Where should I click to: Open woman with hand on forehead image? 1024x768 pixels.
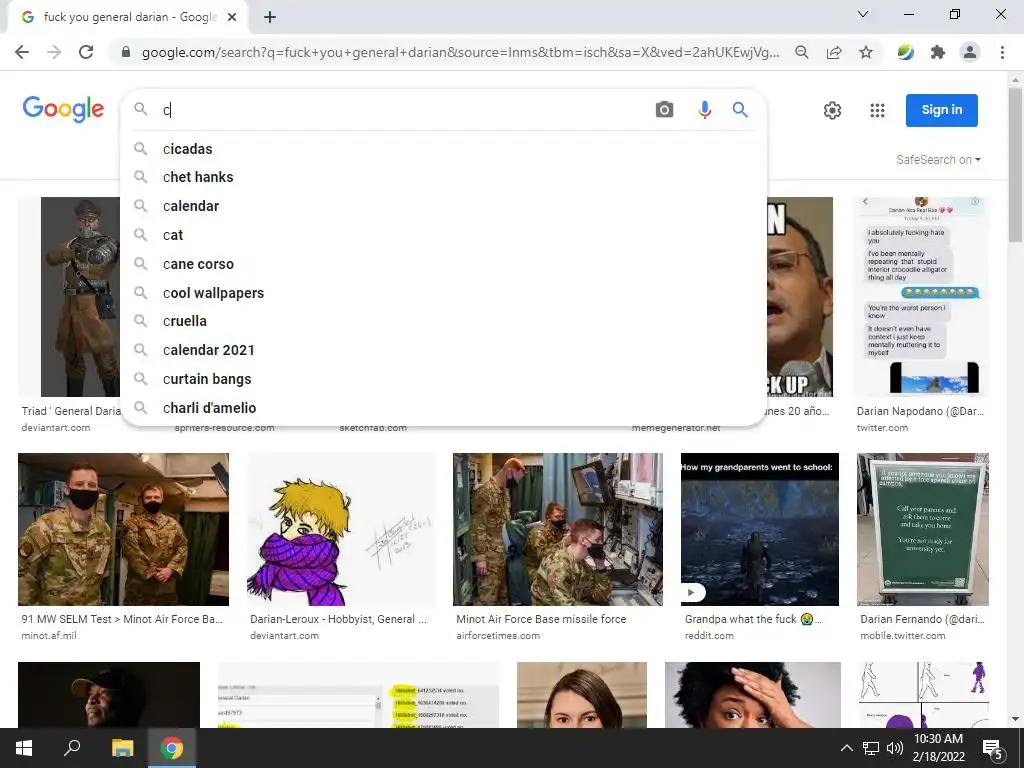[x=753, y=695]
